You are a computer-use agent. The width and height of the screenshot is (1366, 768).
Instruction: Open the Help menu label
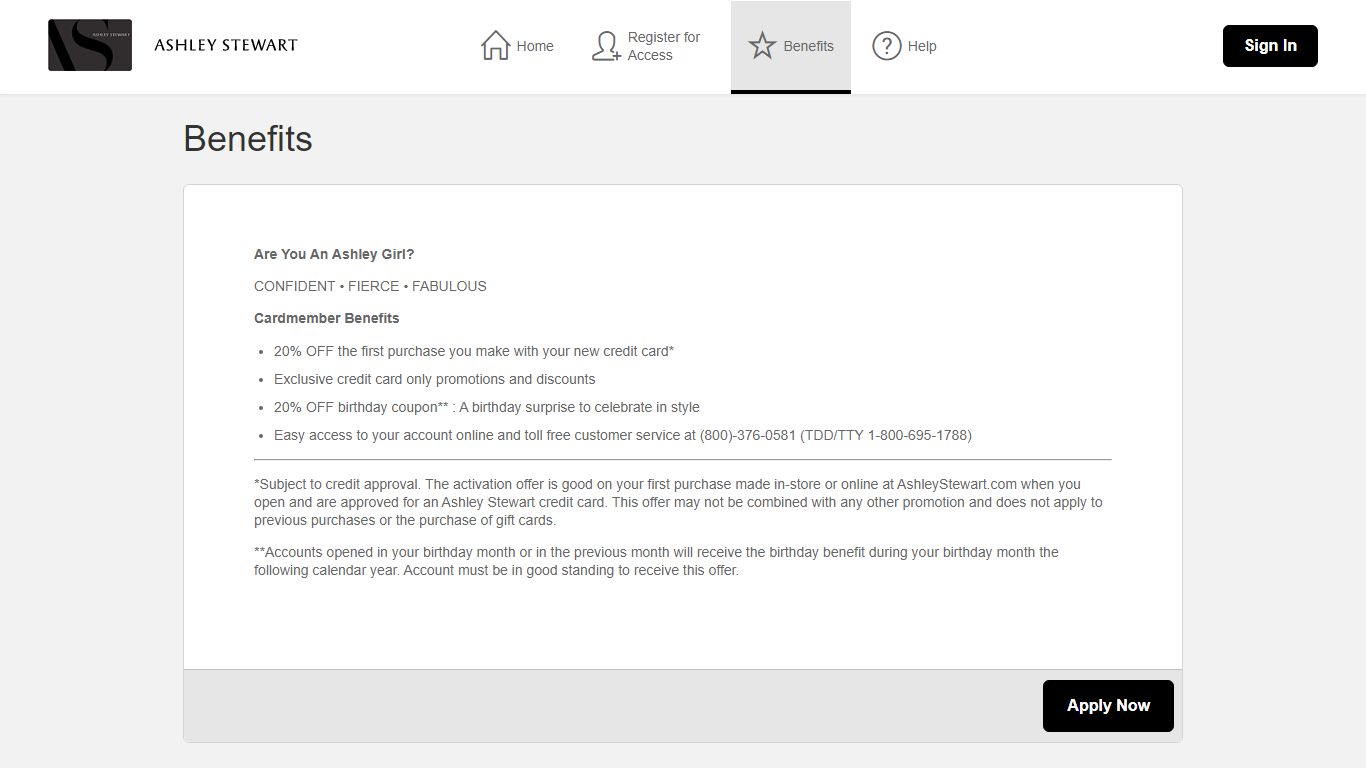point(922,46)
